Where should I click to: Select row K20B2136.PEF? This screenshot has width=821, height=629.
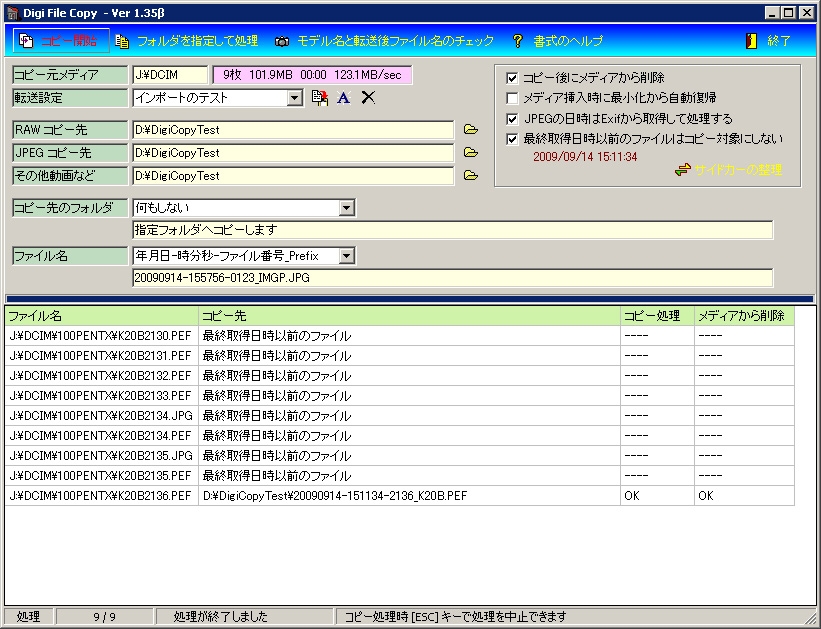[x=400, y=495]
